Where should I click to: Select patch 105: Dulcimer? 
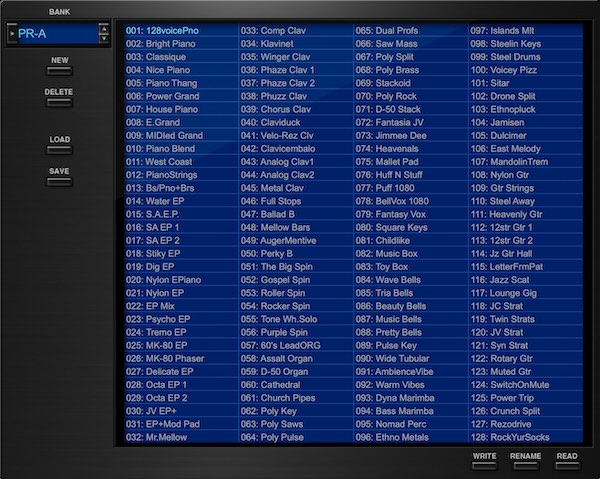pos(526,135)
